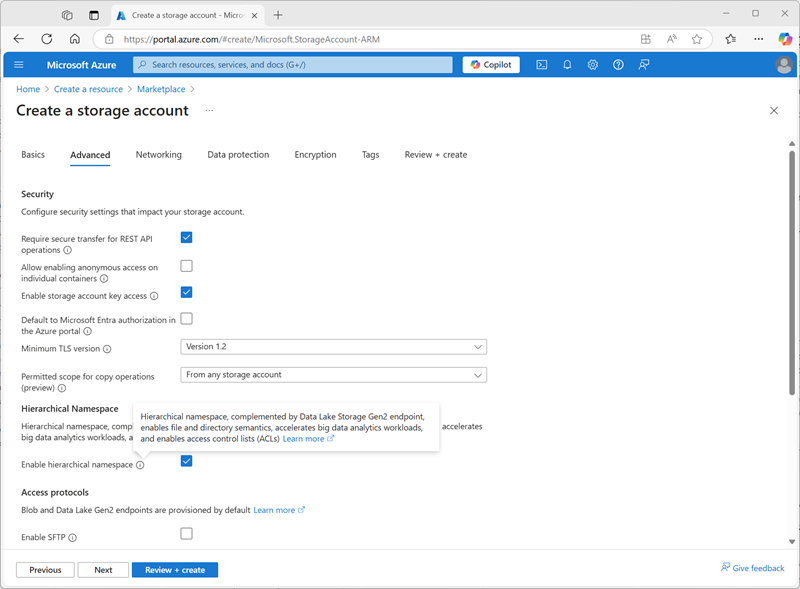Open the browser favorites list
The height and width of the screenshot is (589, 800).
click(x=731, y=39)
